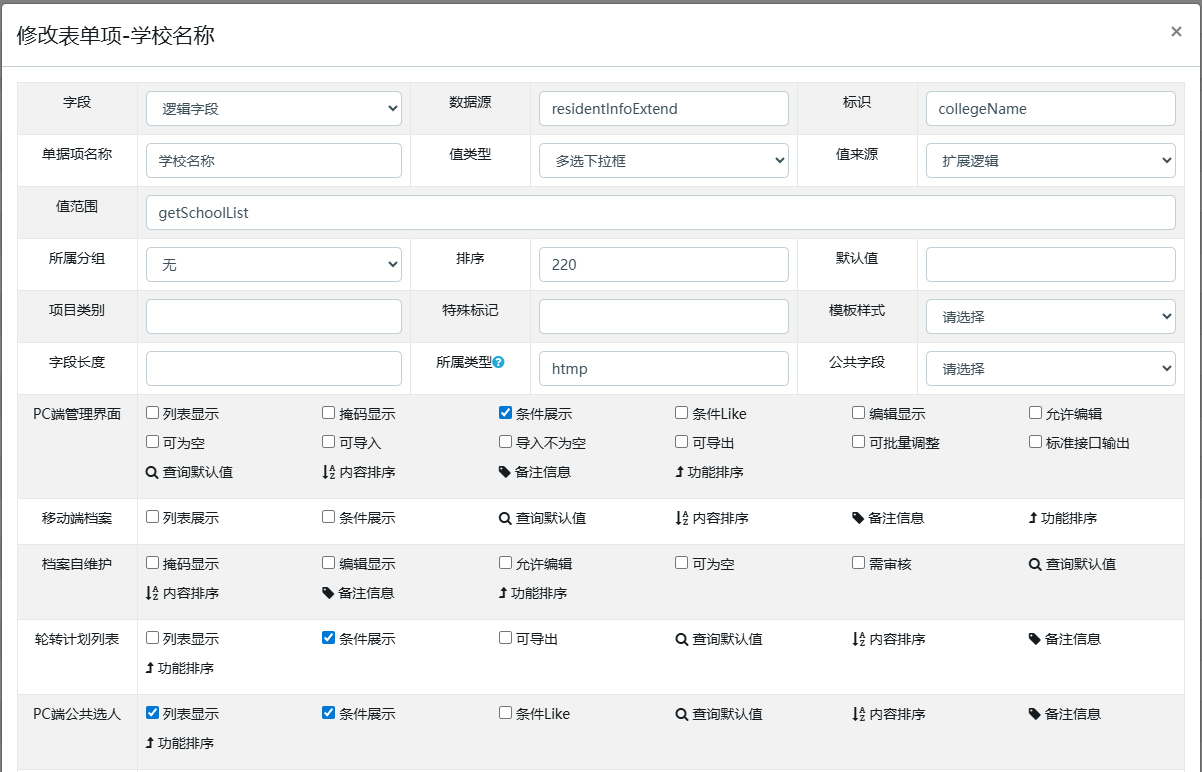Open 查询默认值 in 档案自维护 row
1202x772 pixels.
pos(1072,564)
